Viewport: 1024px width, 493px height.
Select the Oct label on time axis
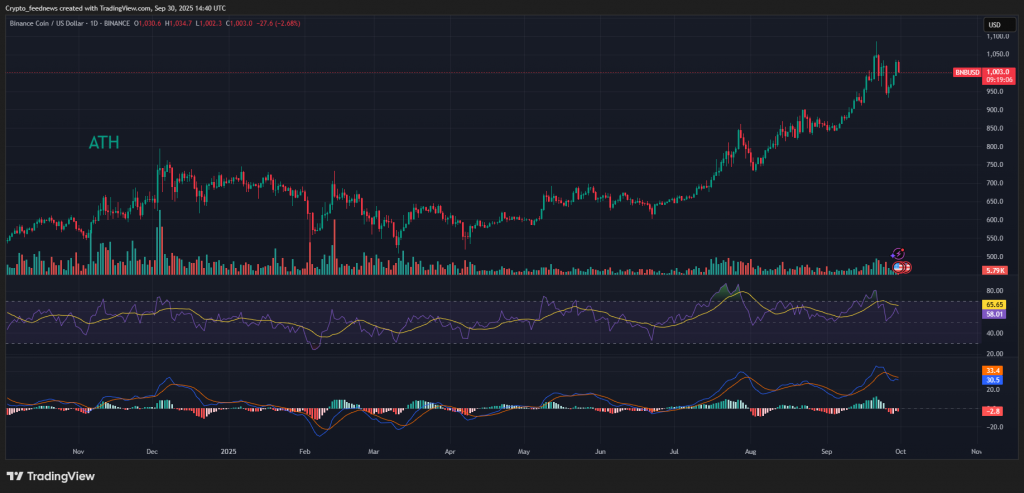901,452
